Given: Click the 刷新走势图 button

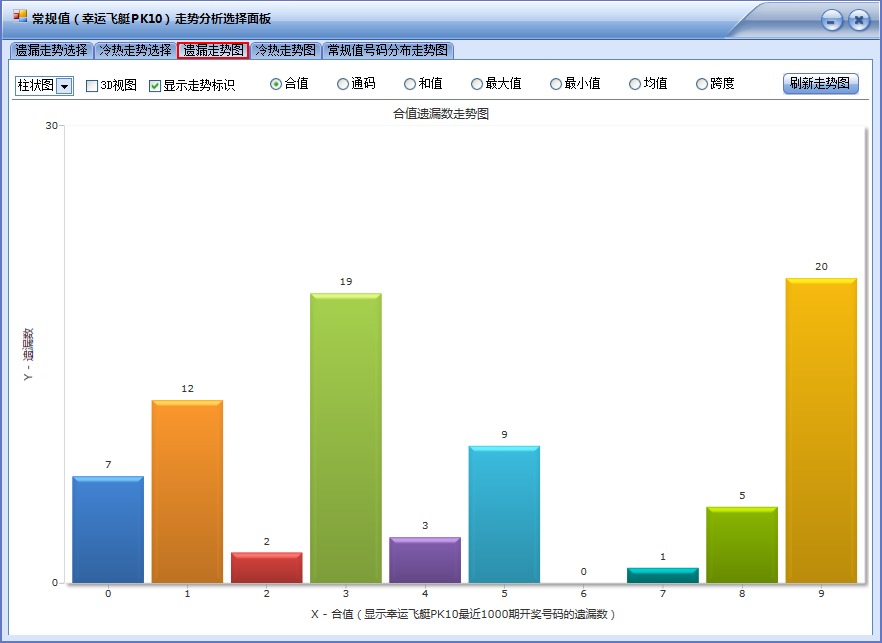Looking at the screenshot, I should 820,84.
